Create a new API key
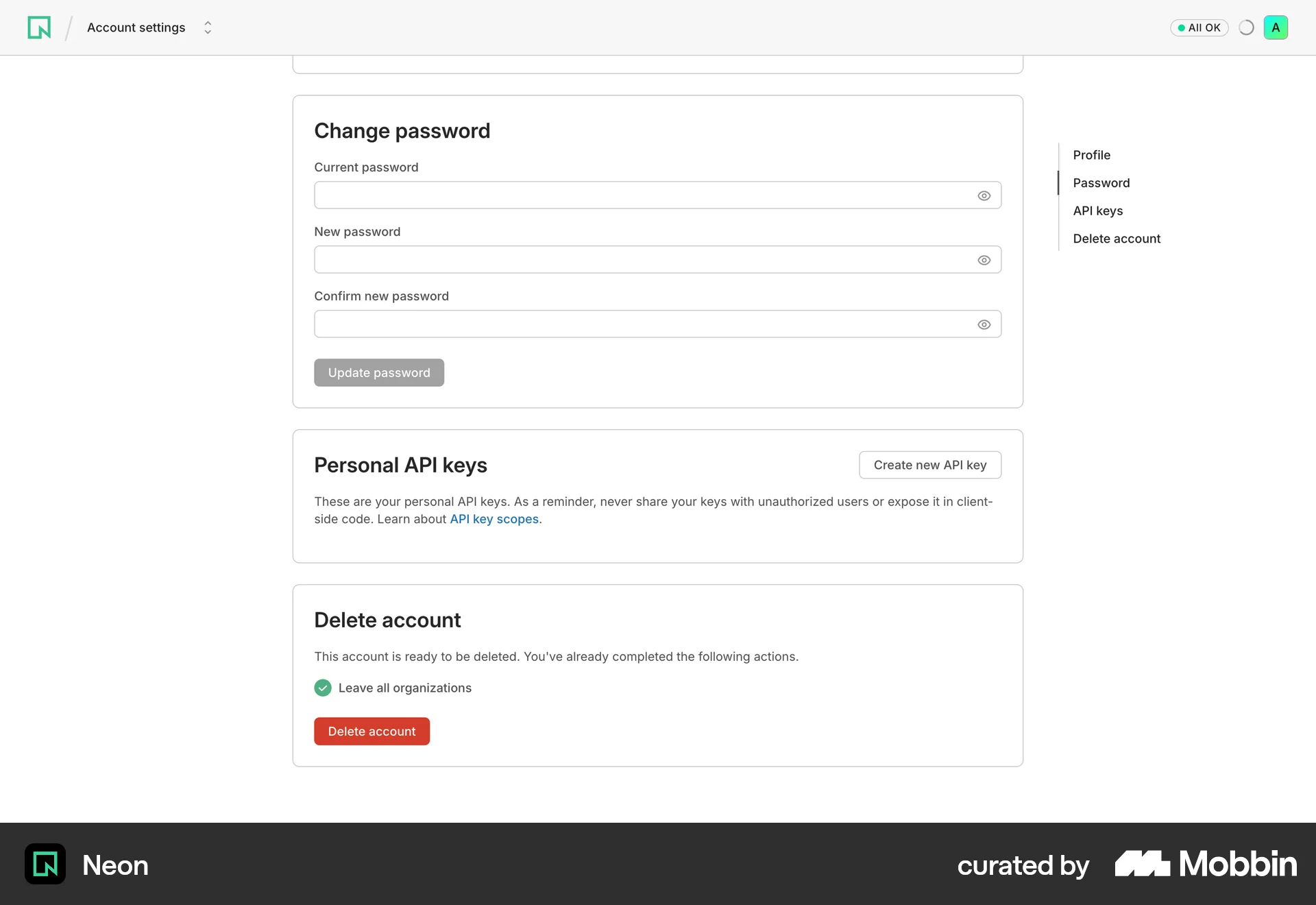The image size is (1316, 905). coord(930,465)
